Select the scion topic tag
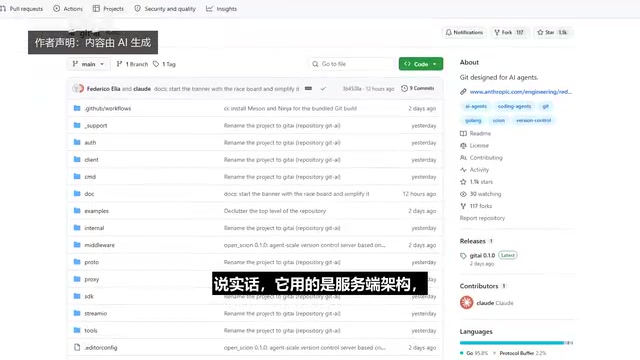Viewport: 640px width, 360px height. (x=499, y=120)
